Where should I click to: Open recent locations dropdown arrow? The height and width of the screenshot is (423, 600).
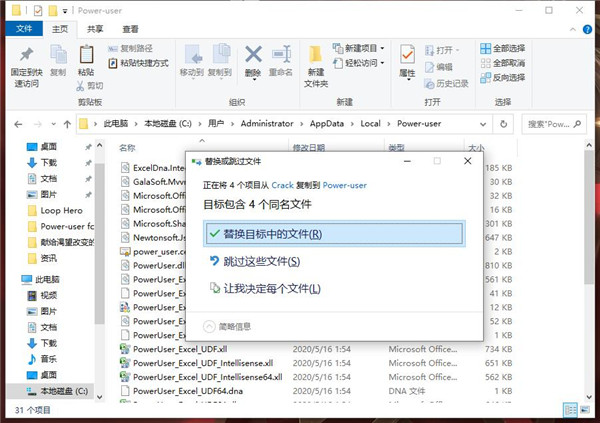pos(54,124)
